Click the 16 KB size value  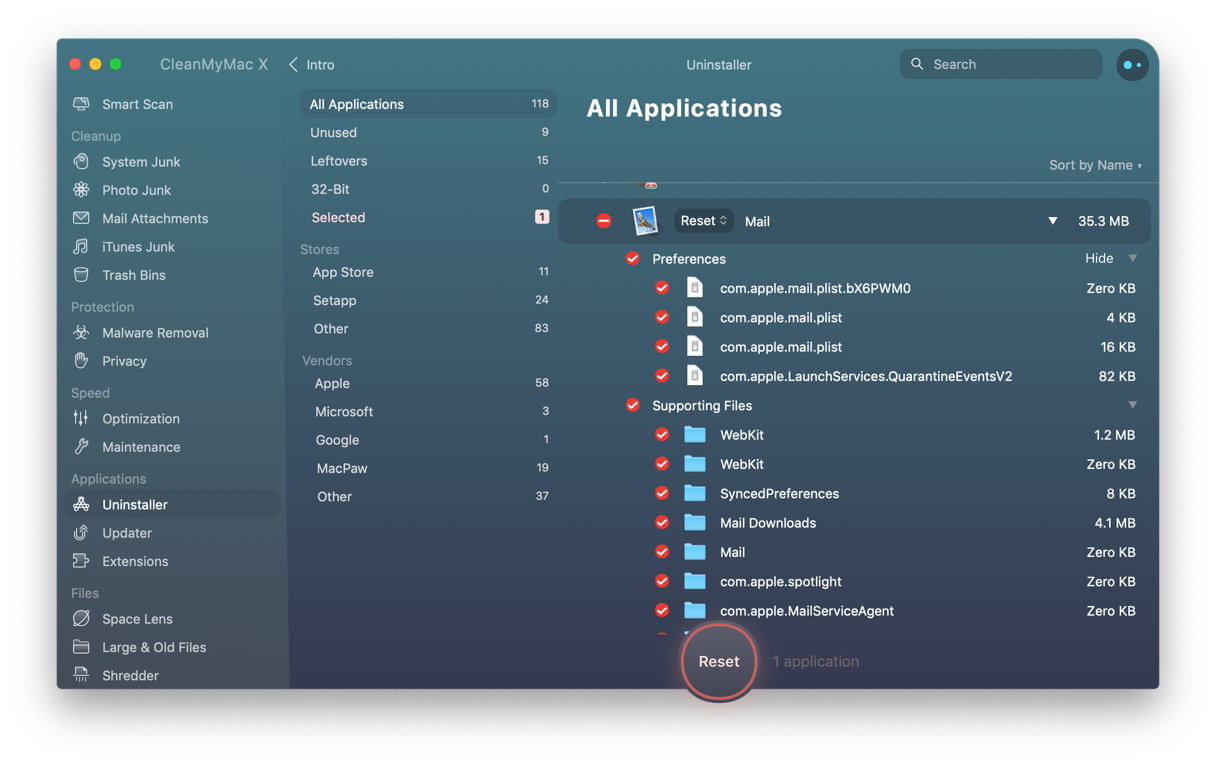(1117, 347)
